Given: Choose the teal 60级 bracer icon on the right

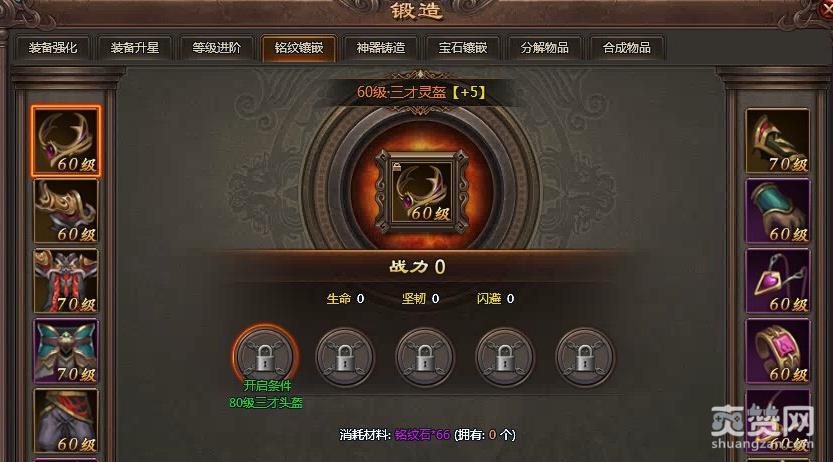Looking at the screenshot, I should click(777, 211).
